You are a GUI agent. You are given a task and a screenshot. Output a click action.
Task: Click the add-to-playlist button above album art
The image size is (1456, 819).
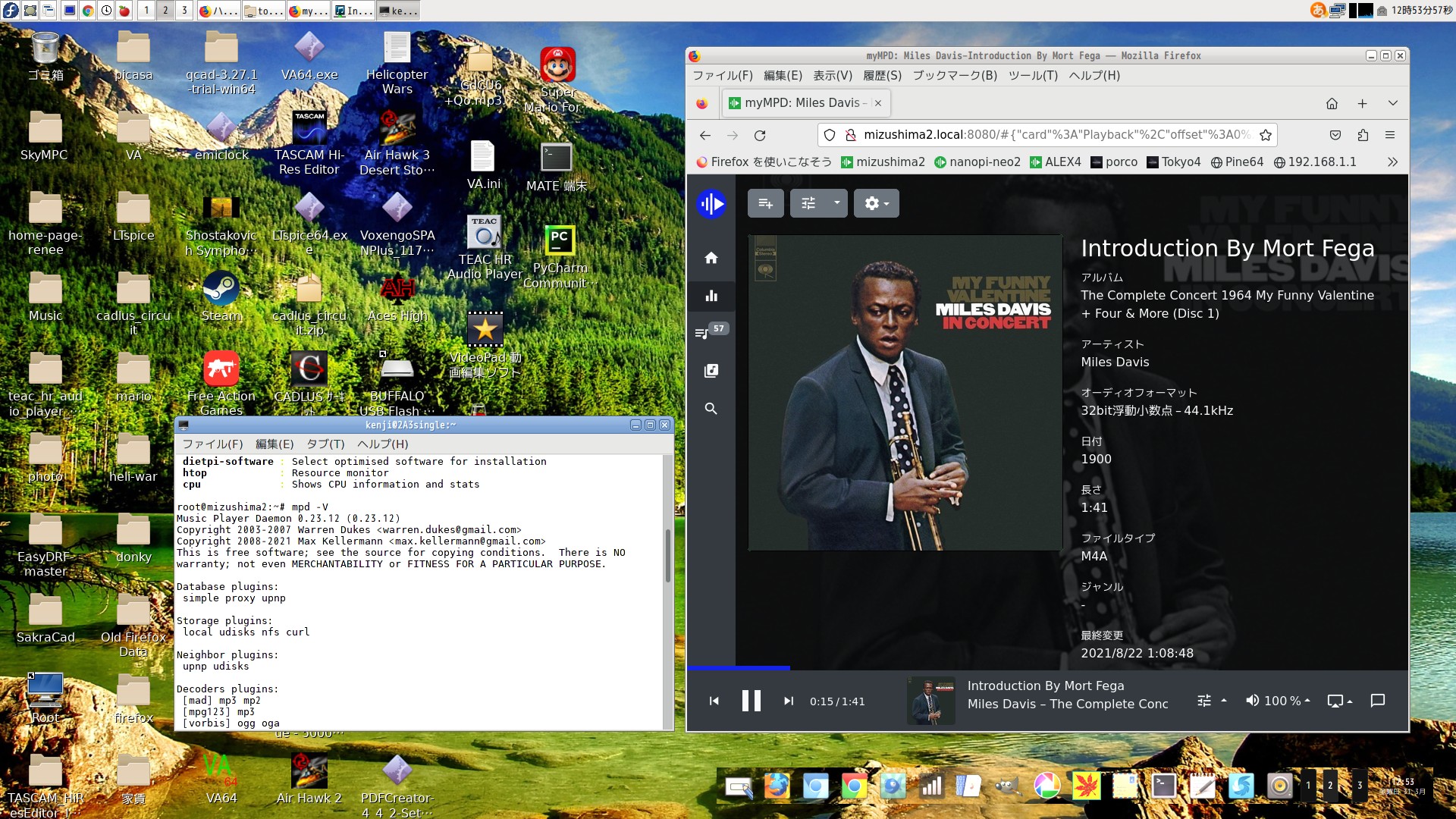765,203
